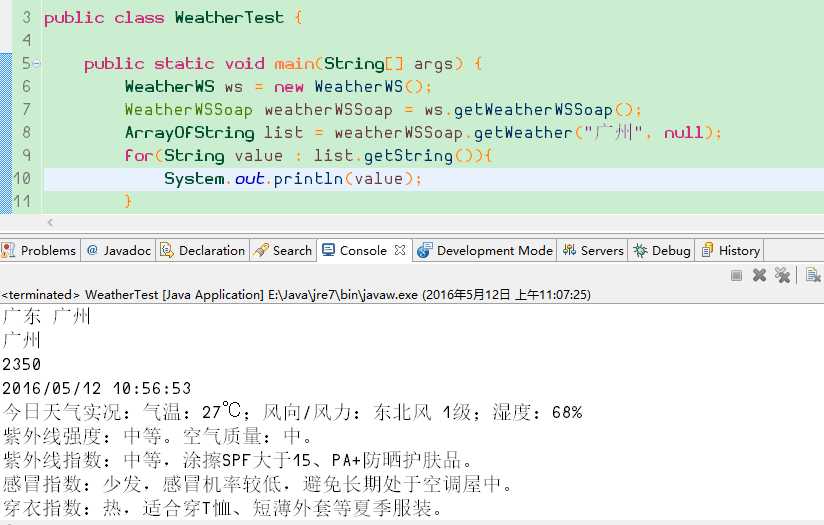Click the 'main' method name in line 5
This screenshot has height=525, width=824.
(x=294, y=64)
